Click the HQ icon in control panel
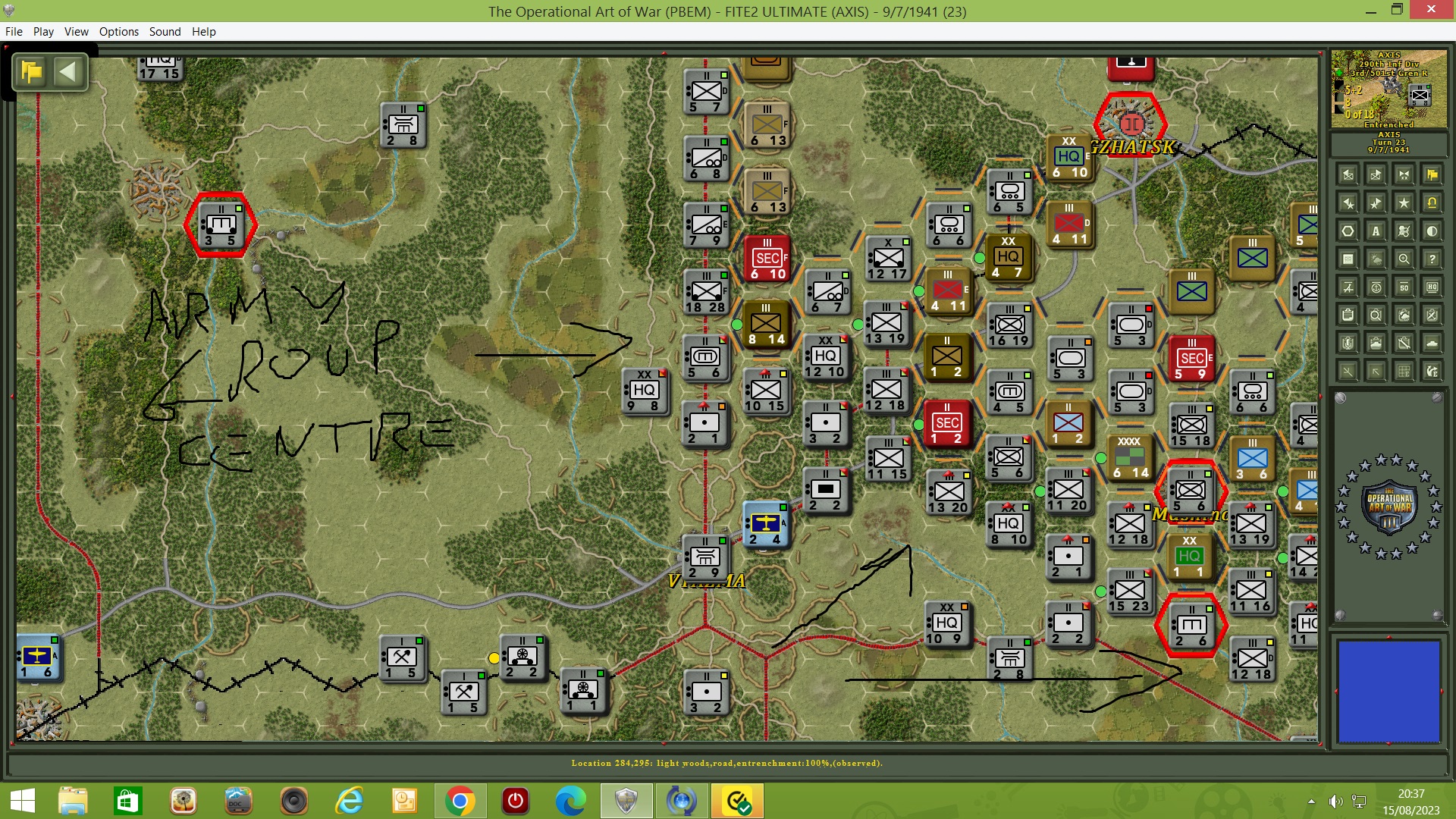This screenshot has height=819, width=1456. click(x=1432, y=287)
